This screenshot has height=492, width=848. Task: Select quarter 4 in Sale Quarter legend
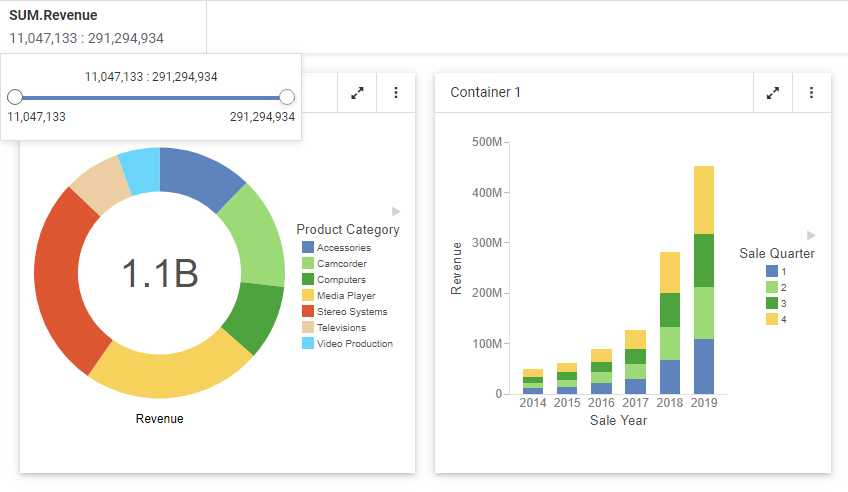tap(772, 319)
